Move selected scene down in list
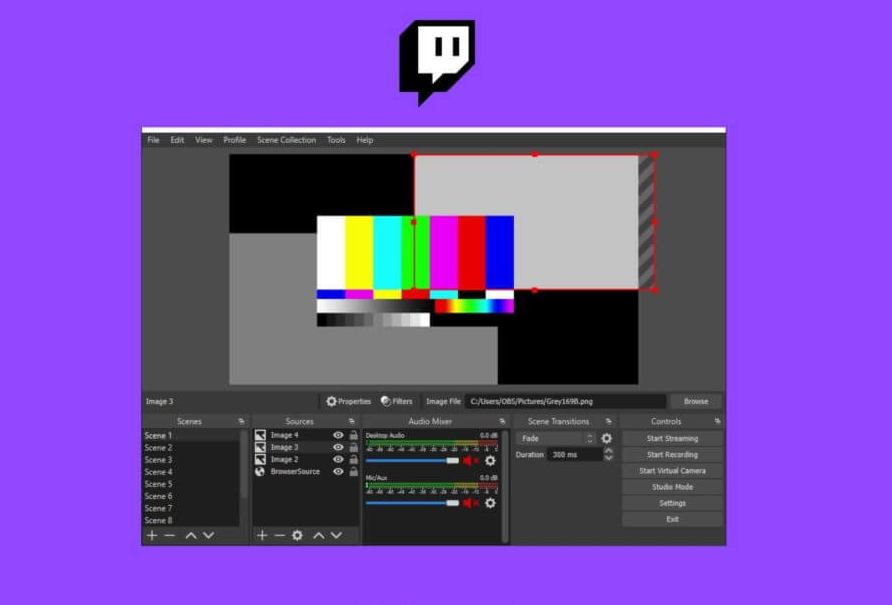The width and height of the screenshot is (892, 605). [x=208, y=536]
